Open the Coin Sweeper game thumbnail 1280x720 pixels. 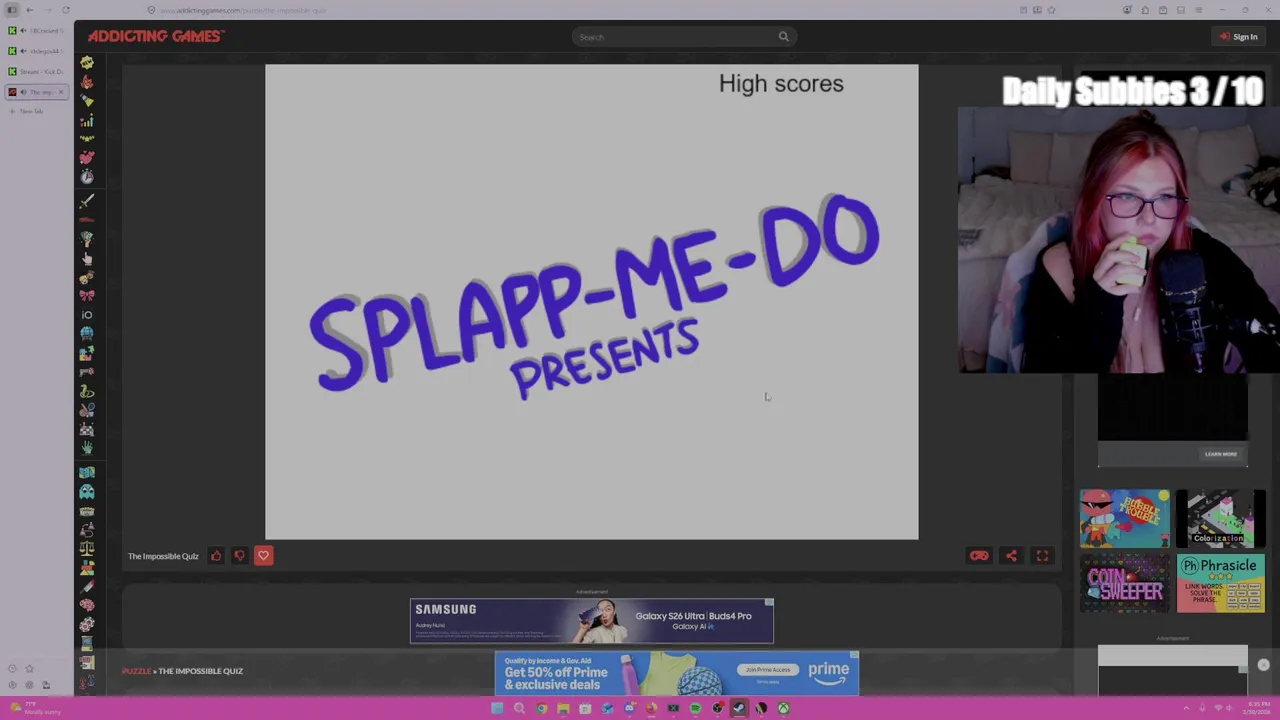pyautogui.click(x=1125, y=583)
